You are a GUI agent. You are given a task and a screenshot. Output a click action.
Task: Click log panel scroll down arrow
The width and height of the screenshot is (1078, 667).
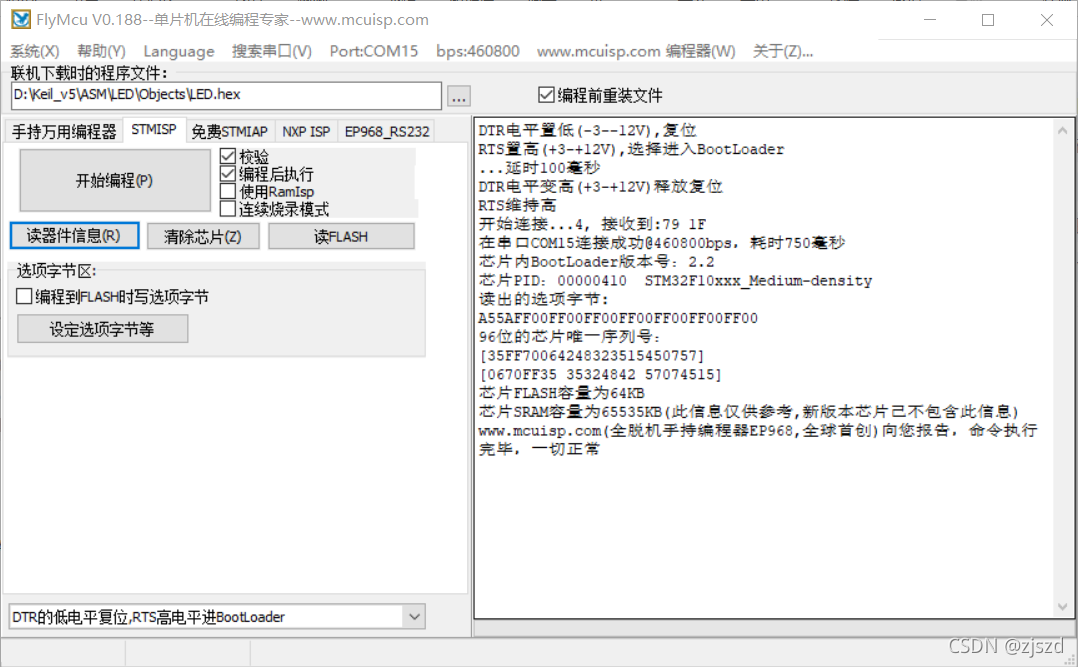1062,606
